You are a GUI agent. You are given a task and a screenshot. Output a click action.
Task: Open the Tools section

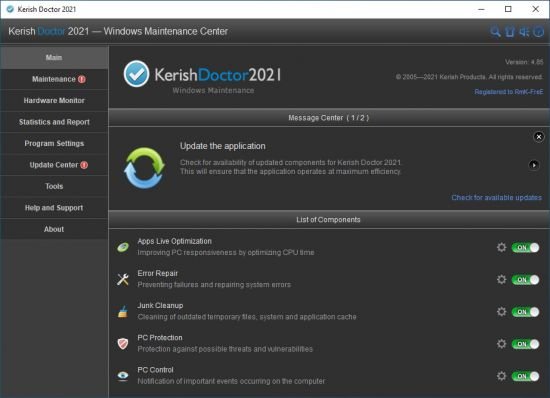54,186
